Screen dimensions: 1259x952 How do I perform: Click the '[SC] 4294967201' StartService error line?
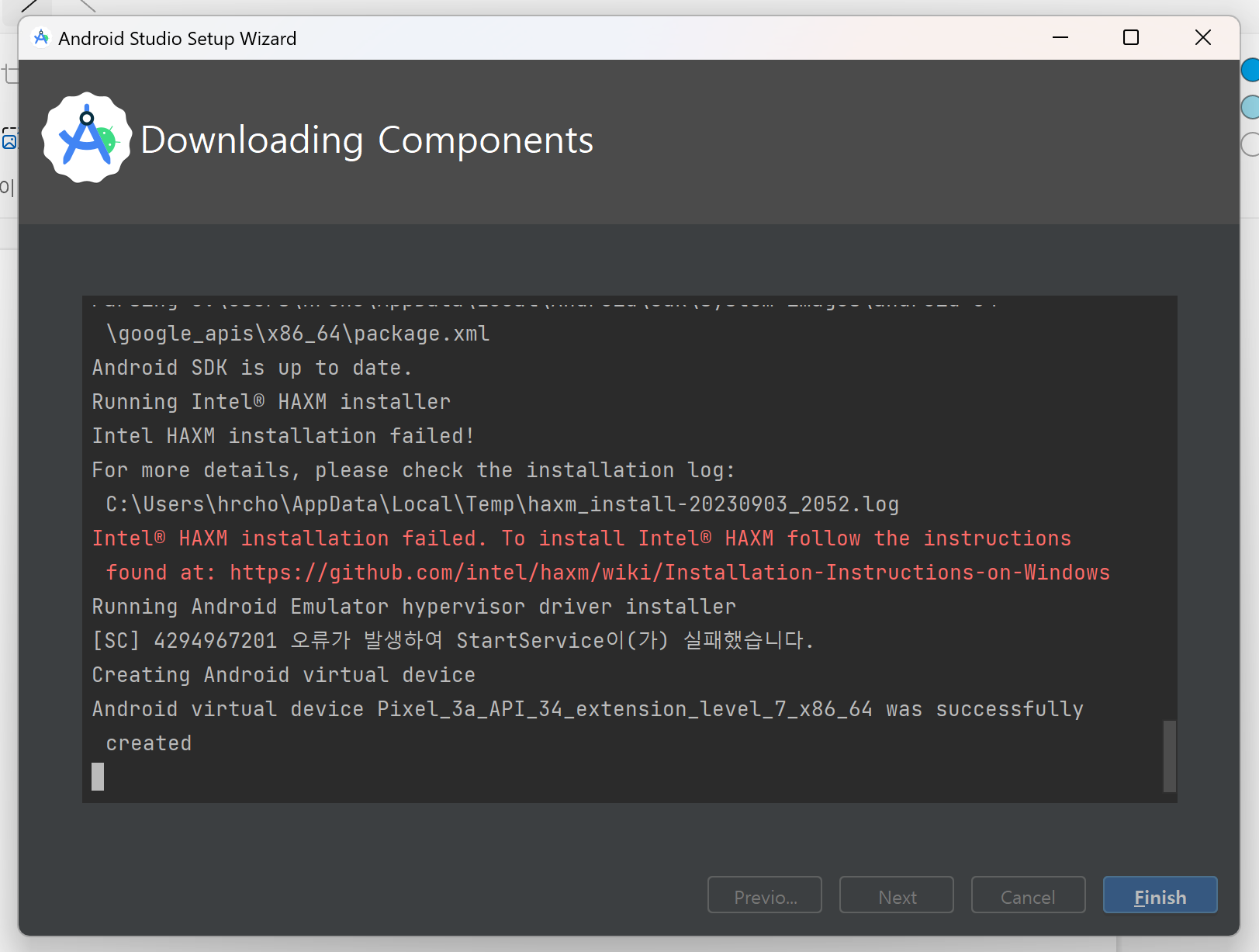pos(453,641)
